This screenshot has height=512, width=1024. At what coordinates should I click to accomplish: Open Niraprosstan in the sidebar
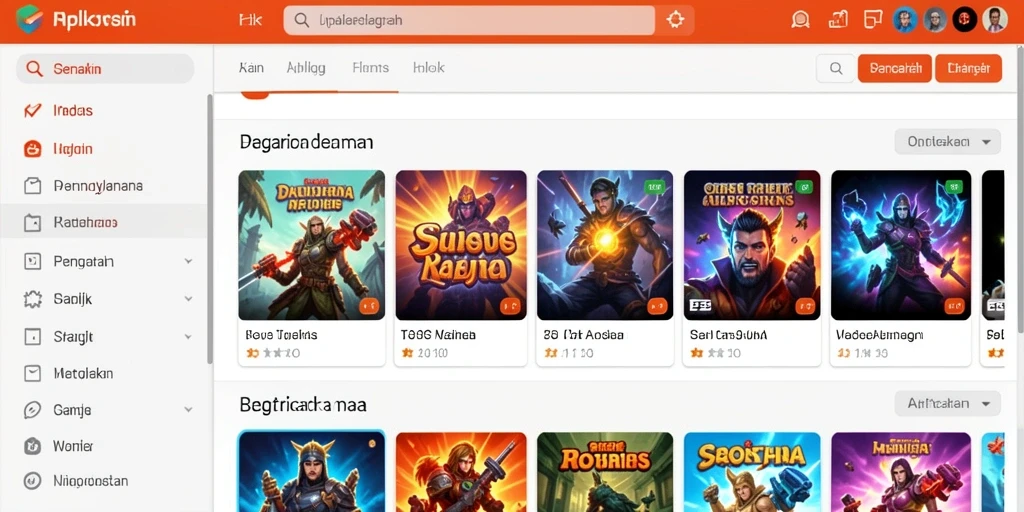point(90,481)
